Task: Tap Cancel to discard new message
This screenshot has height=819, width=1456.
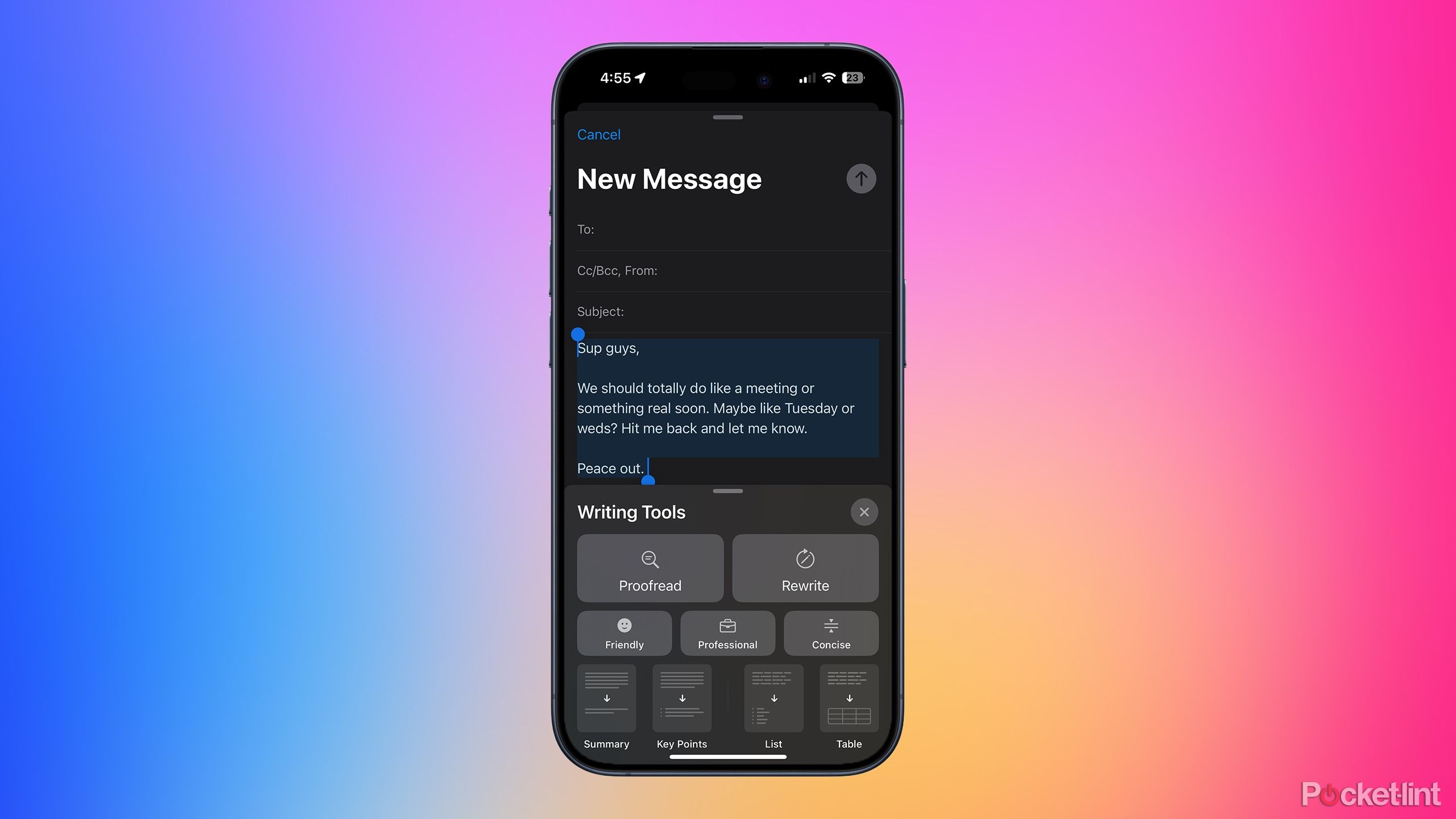Action: (598, 134)
